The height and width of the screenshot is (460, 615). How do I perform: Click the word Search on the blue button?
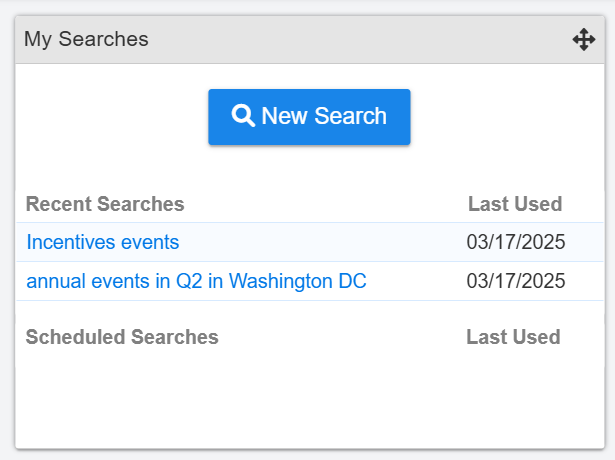pyautogui.click(x=350, y=116)
